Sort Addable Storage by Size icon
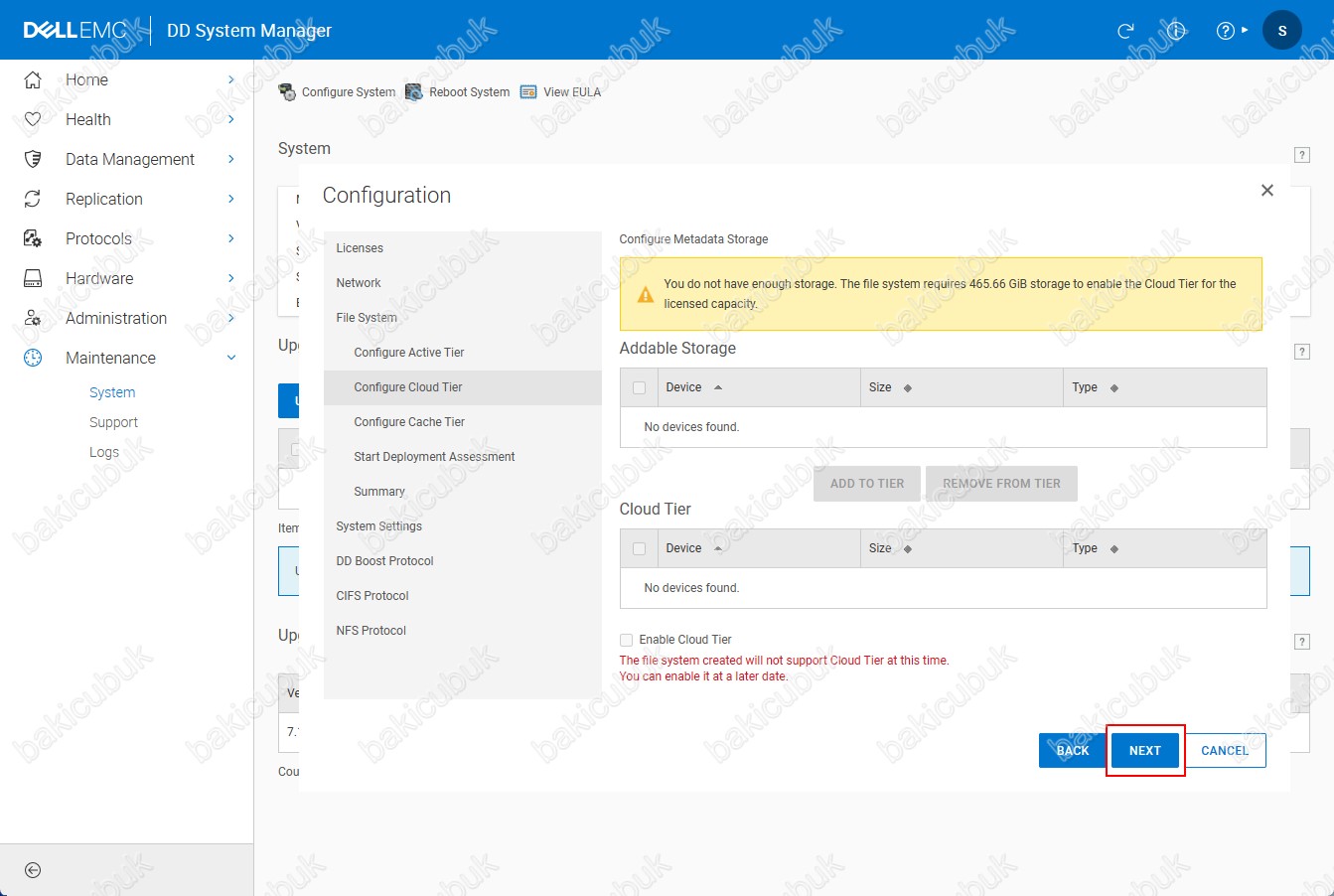 pyautogui.click(x=908, y=388)
